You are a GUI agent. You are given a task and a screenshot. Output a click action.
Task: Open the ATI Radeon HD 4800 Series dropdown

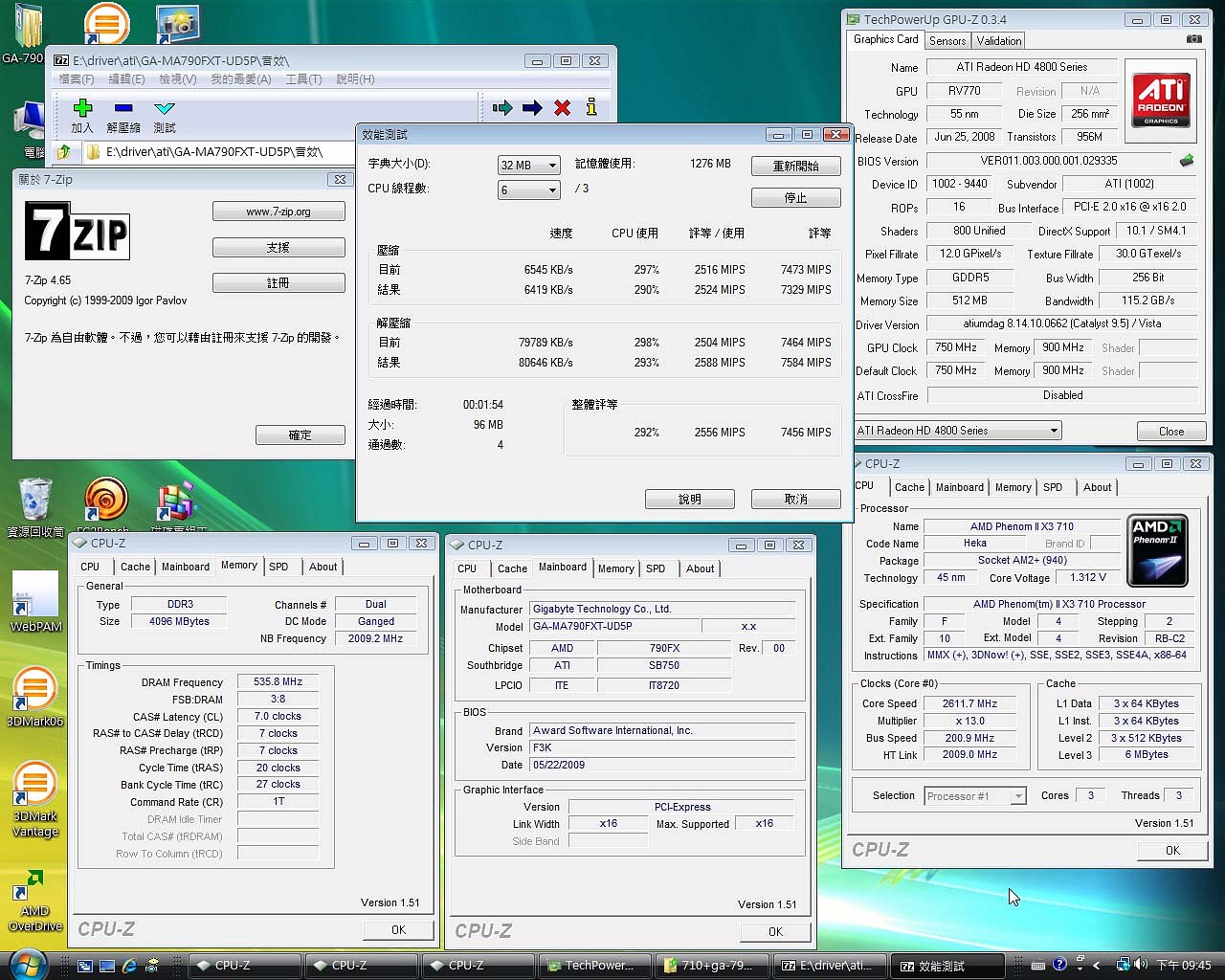[x=958, y=431]
